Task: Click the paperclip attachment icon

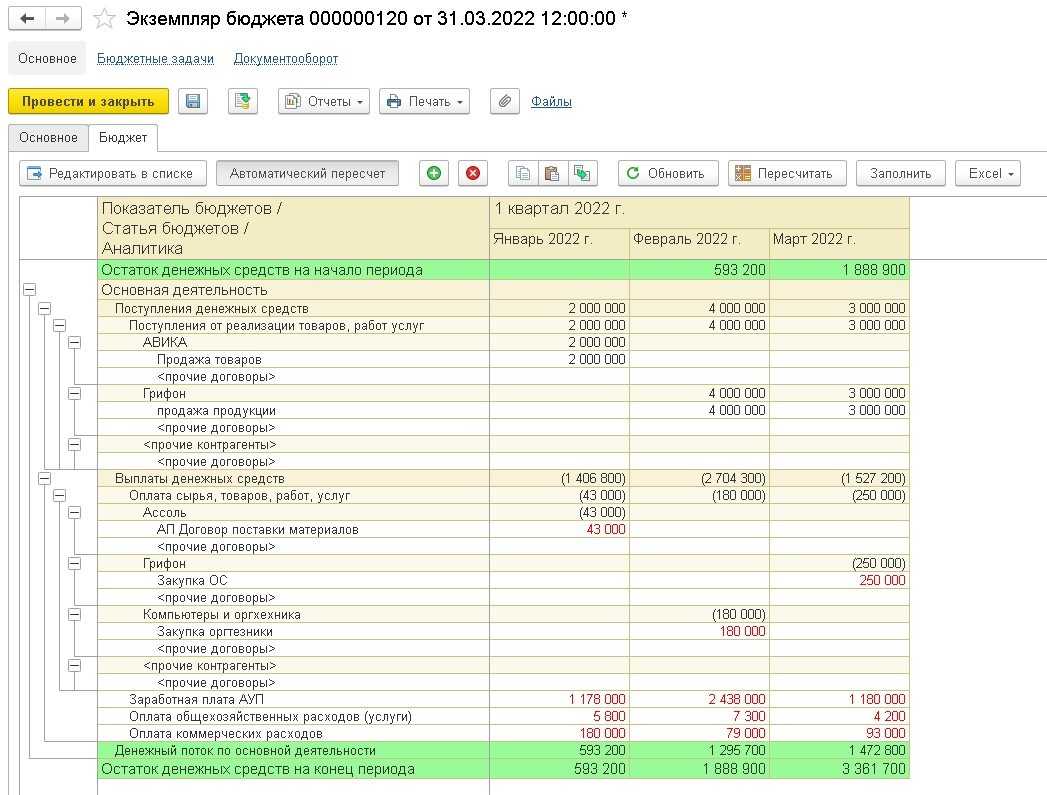Action: pos(505,101)
